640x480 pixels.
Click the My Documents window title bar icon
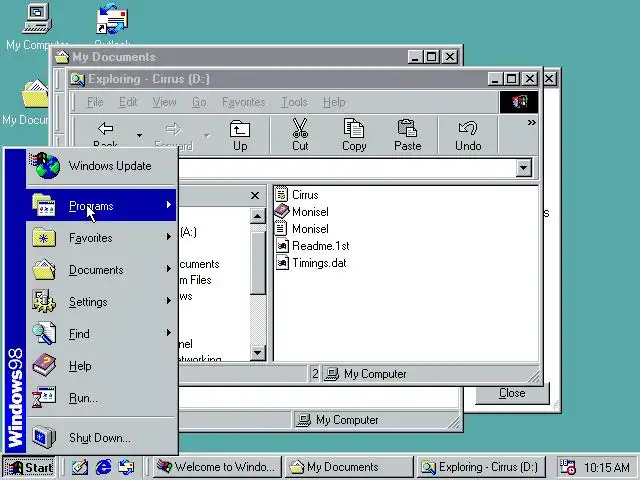(x=62, y=57)
